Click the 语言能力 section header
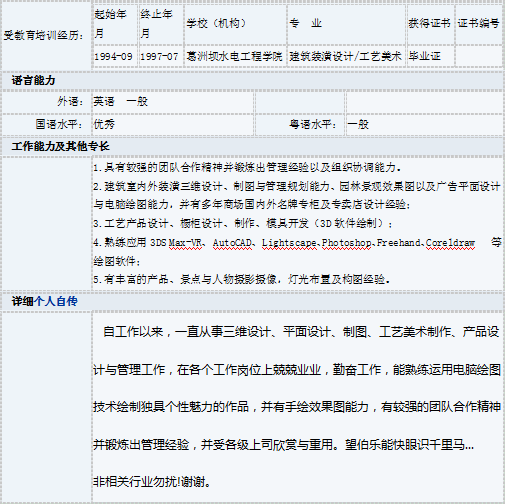505x504 pixels. point(33,80)
